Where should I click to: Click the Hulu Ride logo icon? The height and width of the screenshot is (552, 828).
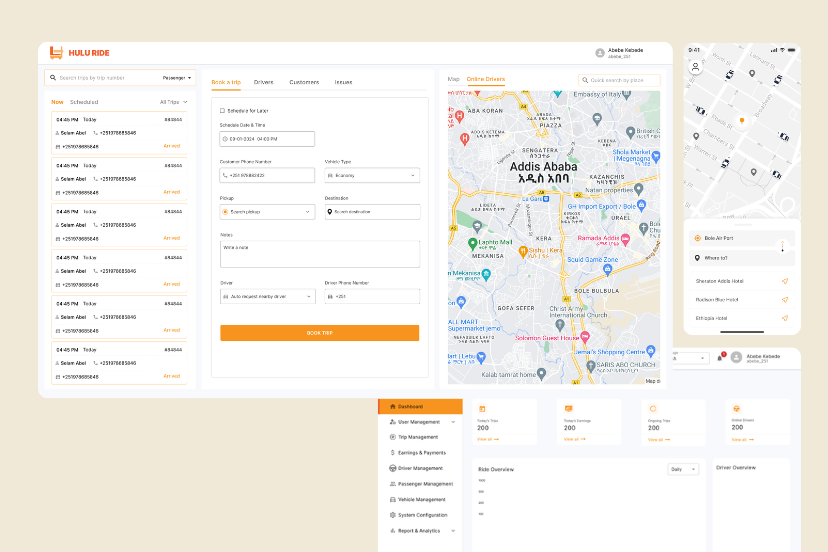click(56, 52)
